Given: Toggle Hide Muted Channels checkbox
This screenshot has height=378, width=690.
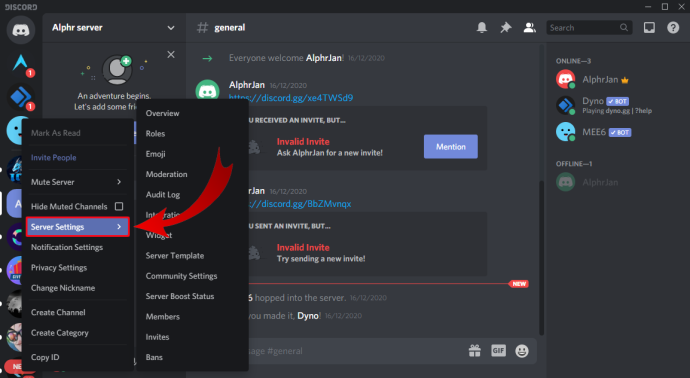Looking at the screenshot, I should (119, 206).
